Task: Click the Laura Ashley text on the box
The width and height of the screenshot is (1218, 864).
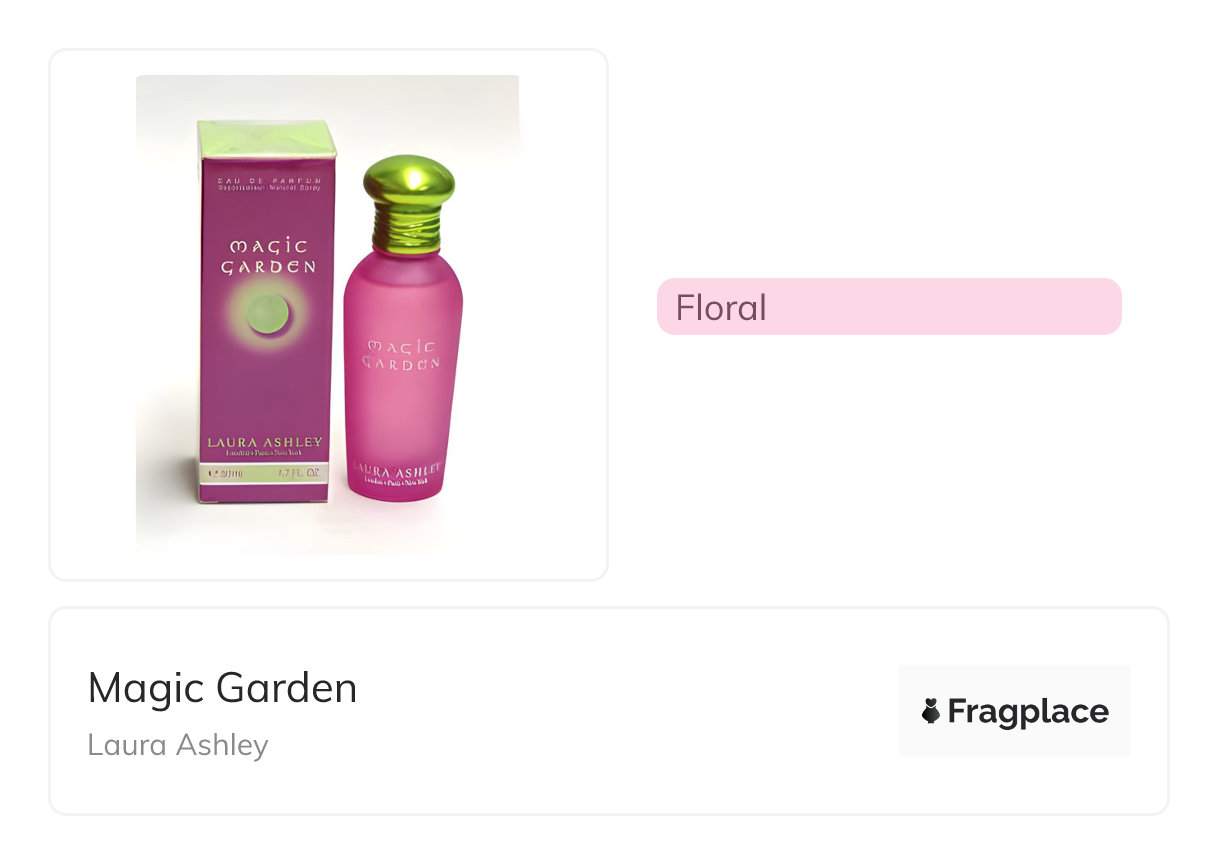Action: click(265, 442)
